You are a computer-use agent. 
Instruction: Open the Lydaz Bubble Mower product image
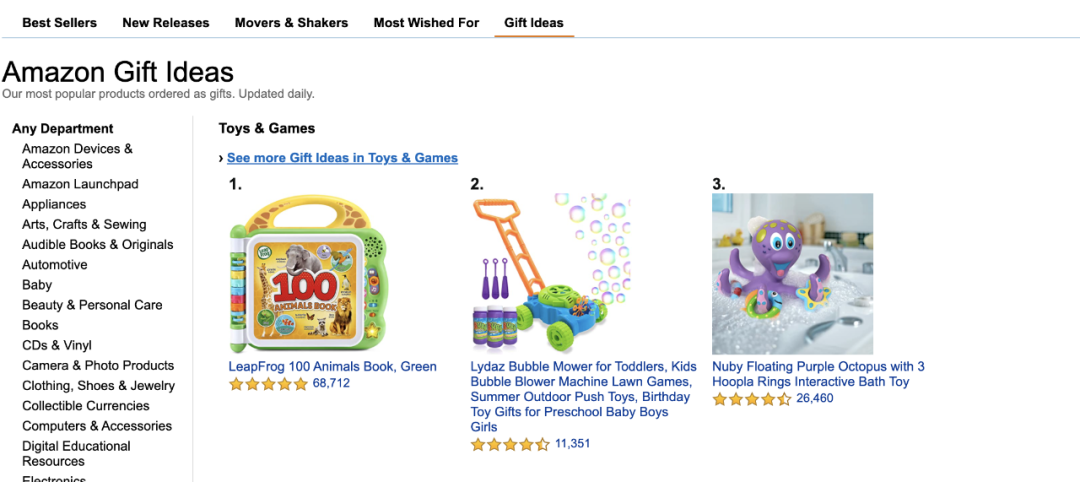(x=550, y=274)
